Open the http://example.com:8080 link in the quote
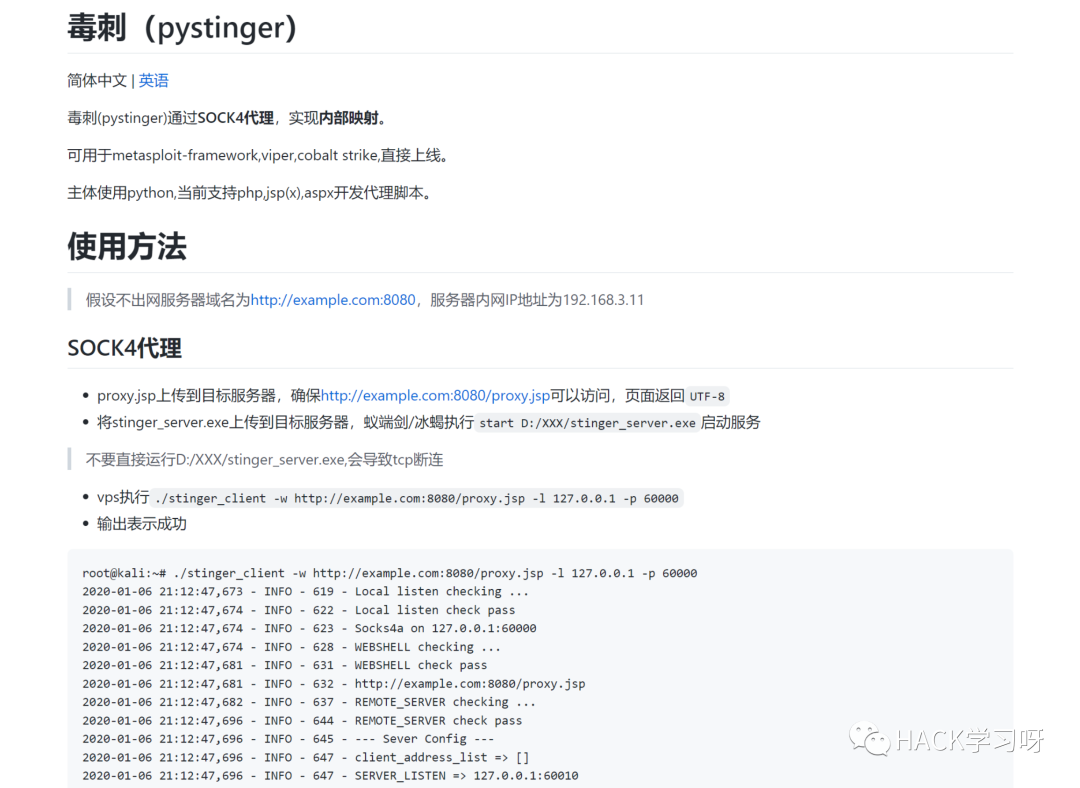 click(333, 300)
